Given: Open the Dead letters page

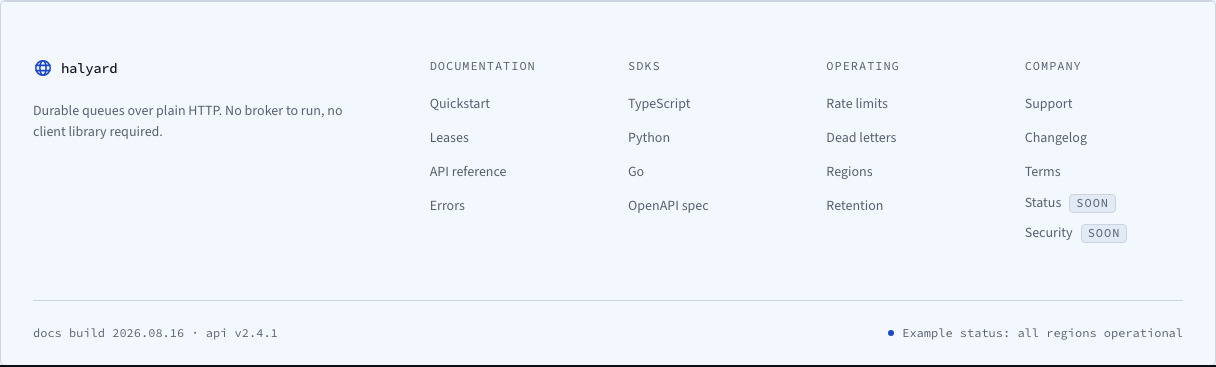Looking at the screenshot, I should (x=861, y=138).
